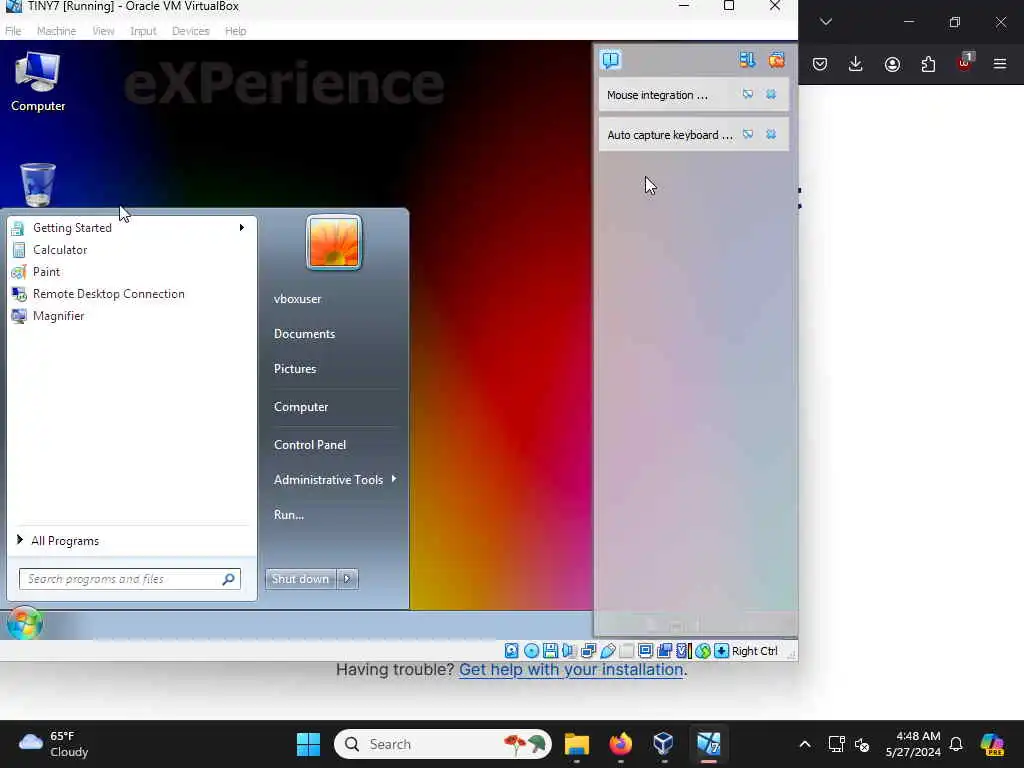Viewport: 1024px width, 768px height.
Task: Dismiss the Mouse integration notification
Action: coord(771,95)
